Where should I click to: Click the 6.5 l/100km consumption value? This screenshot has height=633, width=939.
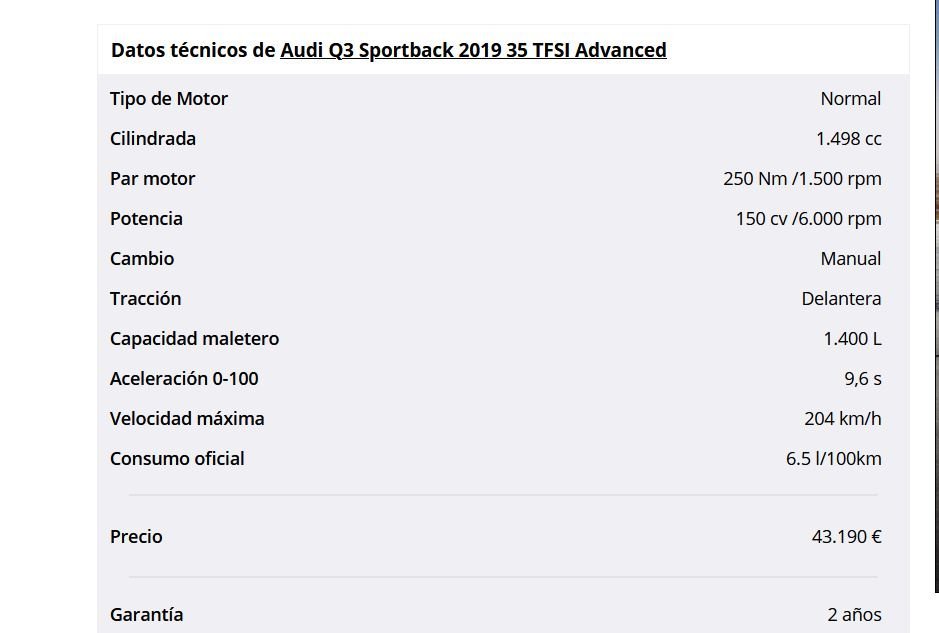click(834, 459)
